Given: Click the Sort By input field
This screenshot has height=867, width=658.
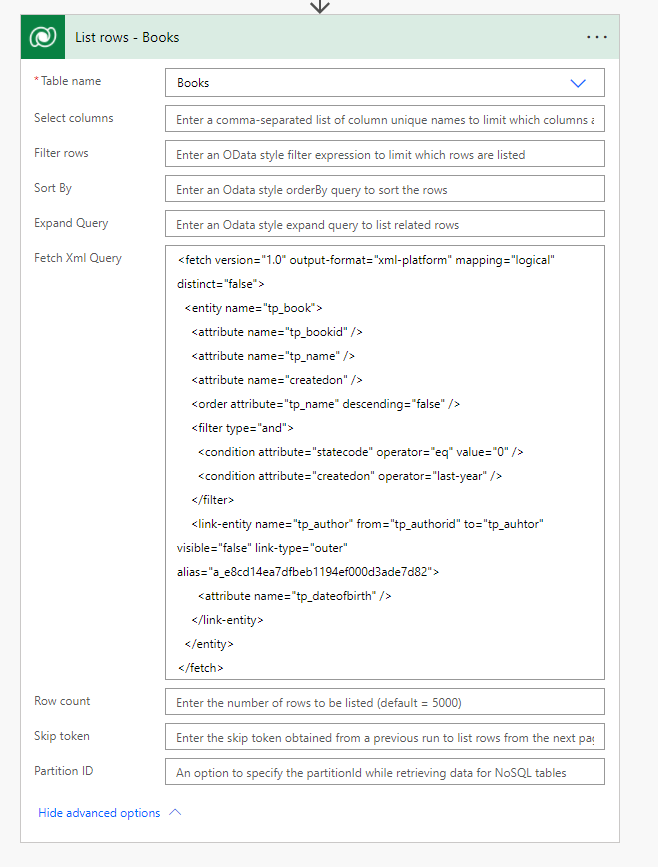Looking at the screenshot, I should click(384, 189).
